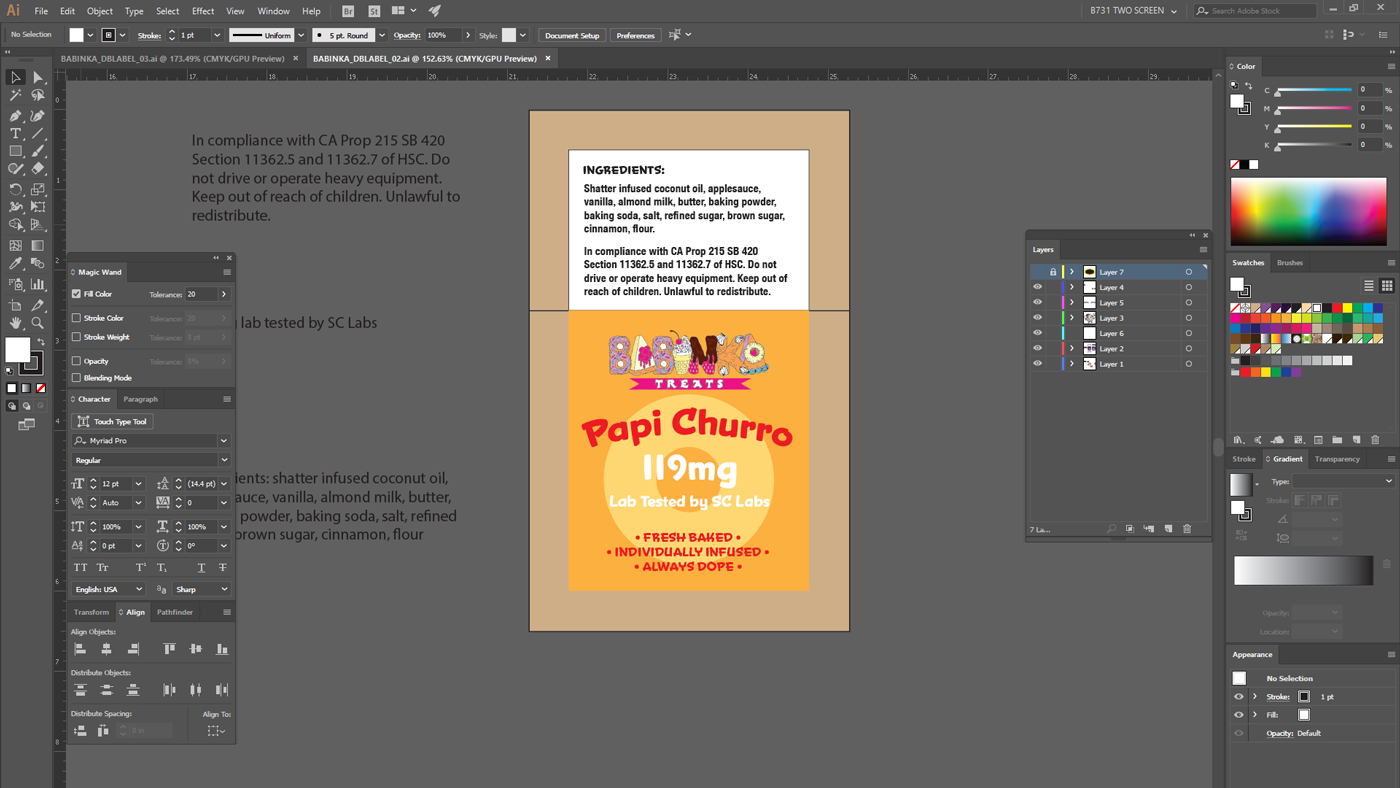Open the Brushes tab
The image size is (1400, 788).
1290,263
